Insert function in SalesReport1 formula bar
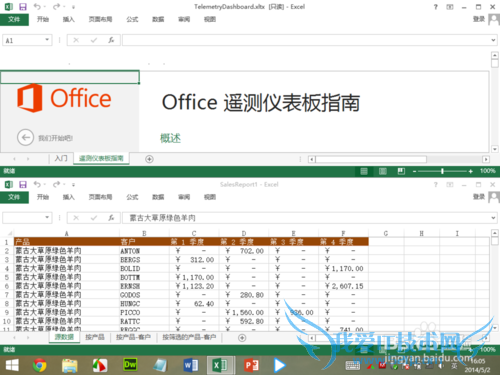The image size is (500, 375). pyautogui.click(x=111, y=218)
